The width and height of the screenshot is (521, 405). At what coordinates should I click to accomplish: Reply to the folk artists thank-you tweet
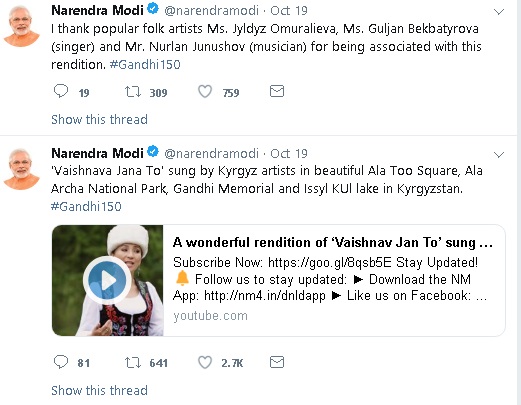point(61,91)
